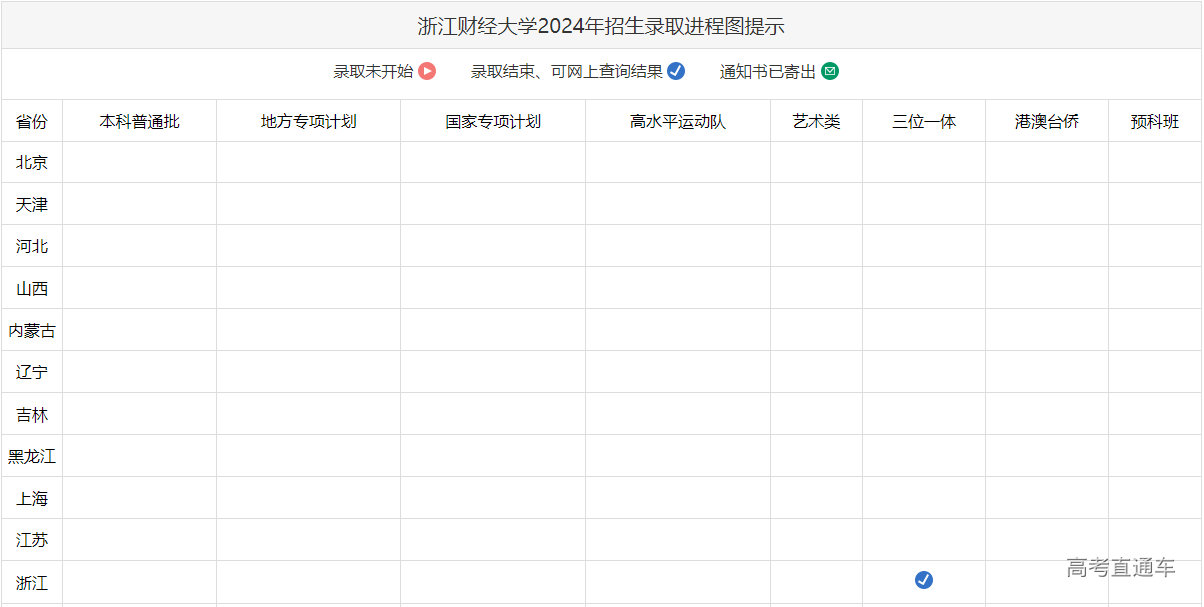Select the 黑龙江 province row label
The width and height of the screenshot is (1204, 607).
(x=32, y=456)
